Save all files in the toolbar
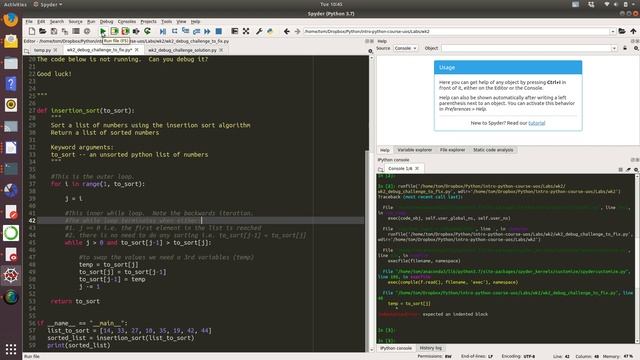 click(x=65, y=31)
